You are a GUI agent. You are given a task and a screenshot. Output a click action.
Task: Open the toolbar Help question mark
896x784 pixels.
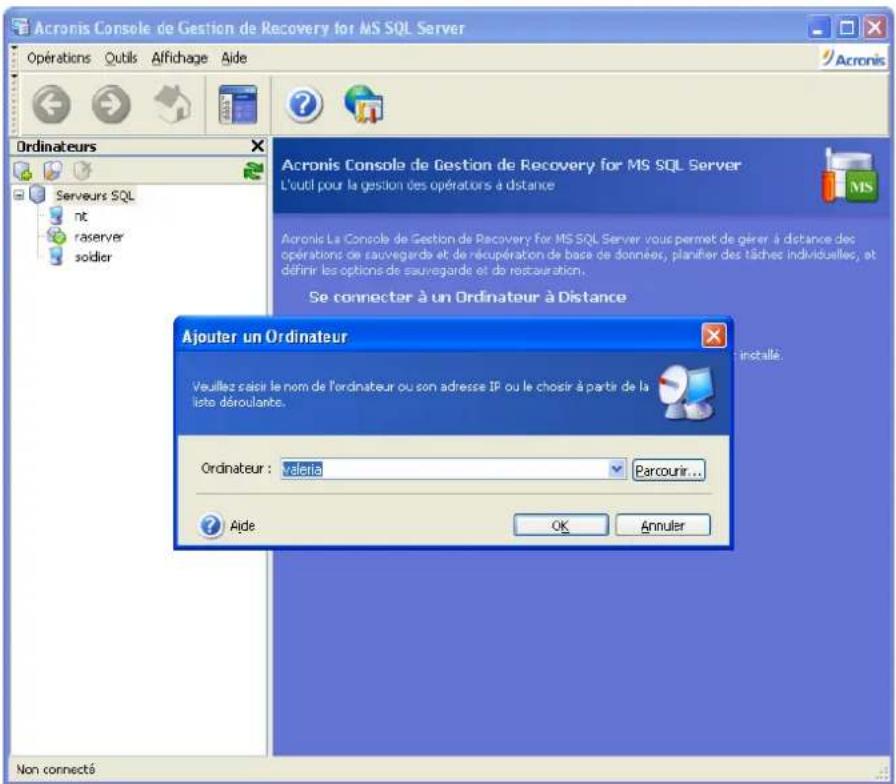point(303,105)
